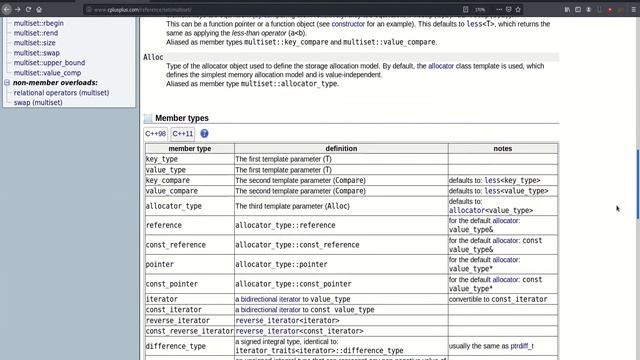Click the 'definition' column header
This screenshot has height=360, width=640.
[341, 149]
